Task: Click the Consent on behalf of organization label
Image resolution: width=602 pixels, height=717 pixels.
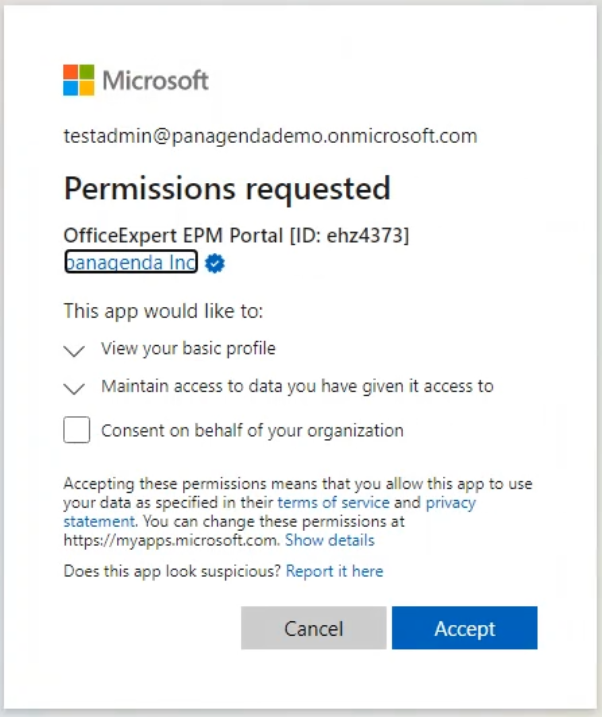Action: coord(252,431)
